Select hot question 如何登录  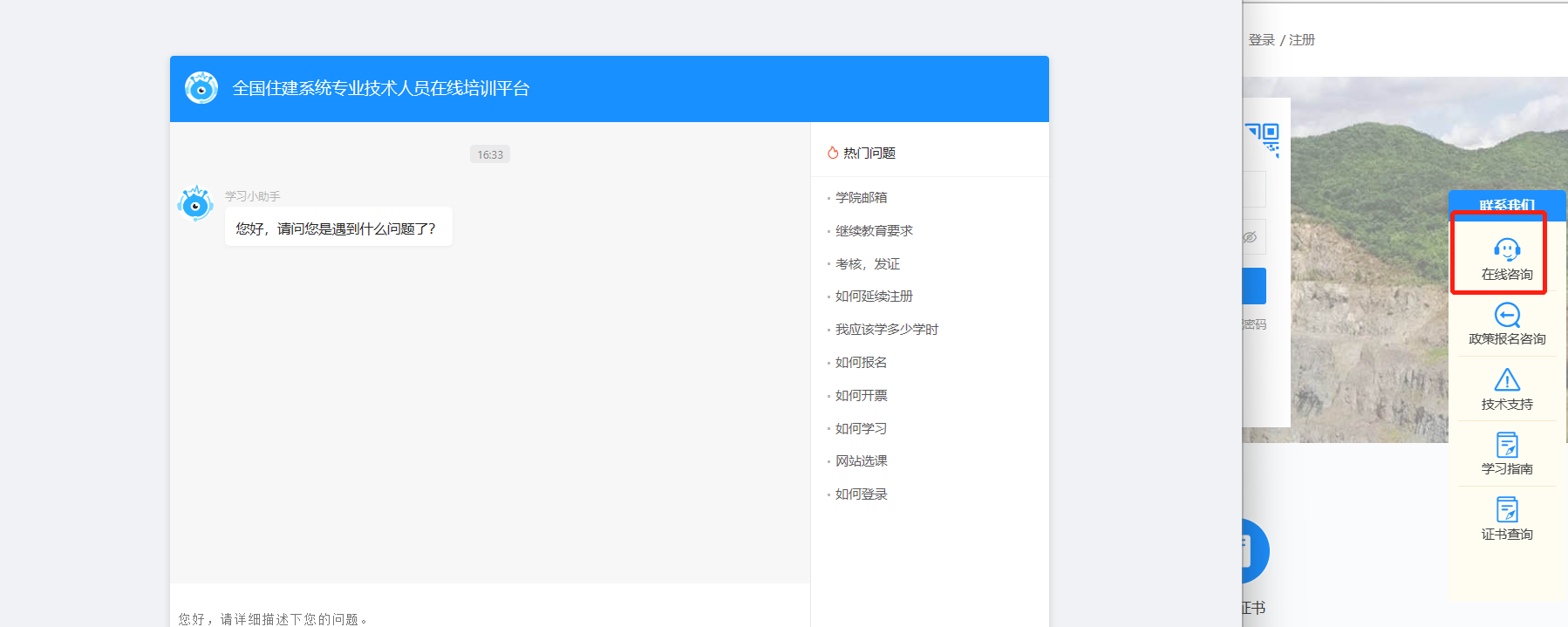862,494
